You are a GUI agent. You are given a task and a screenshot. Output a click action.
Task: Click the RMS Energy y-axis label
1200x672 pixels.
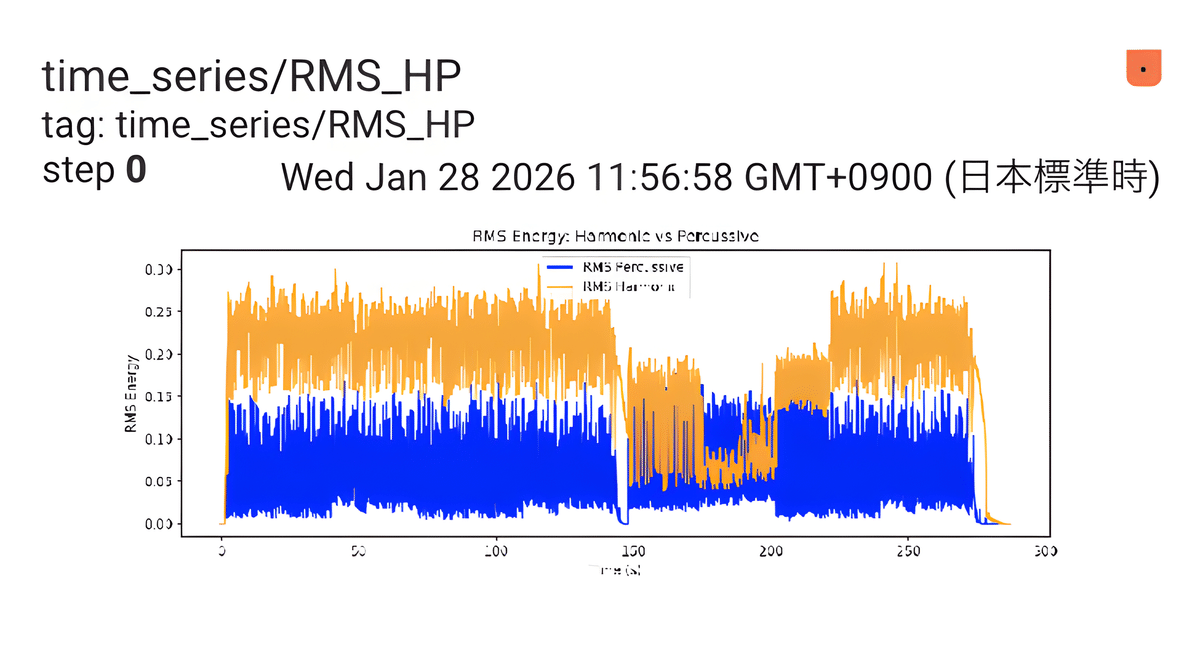(x=131, y=395)
